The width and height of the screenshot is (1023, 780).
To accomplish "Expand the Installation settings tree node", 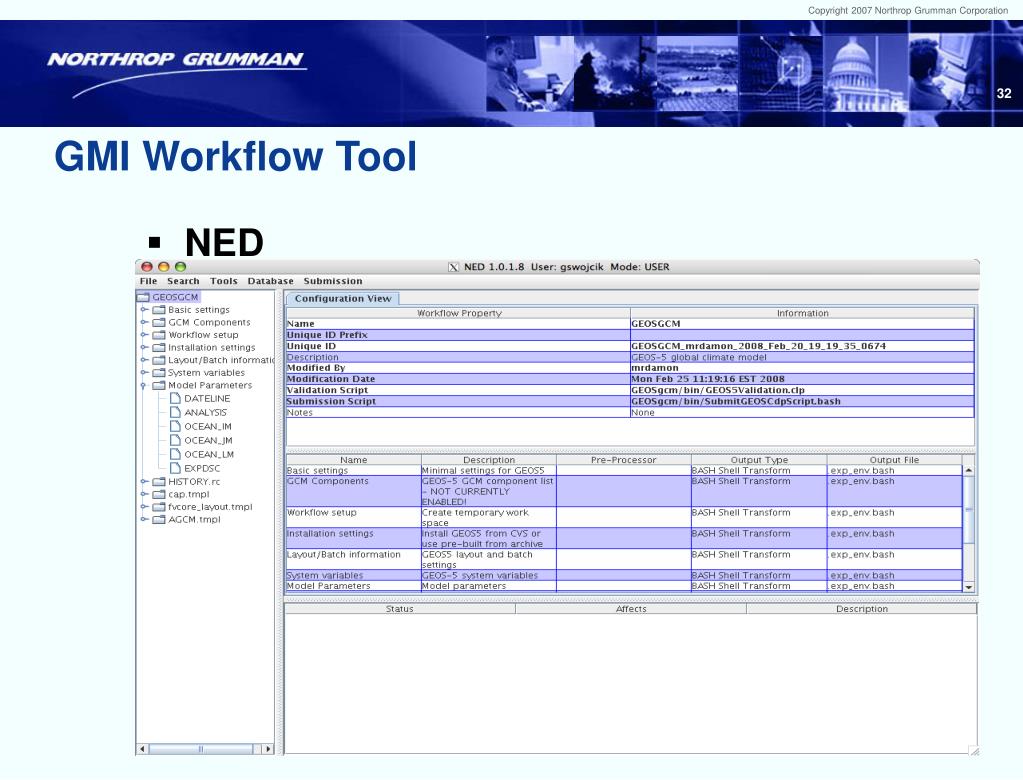I will (144, 348).
